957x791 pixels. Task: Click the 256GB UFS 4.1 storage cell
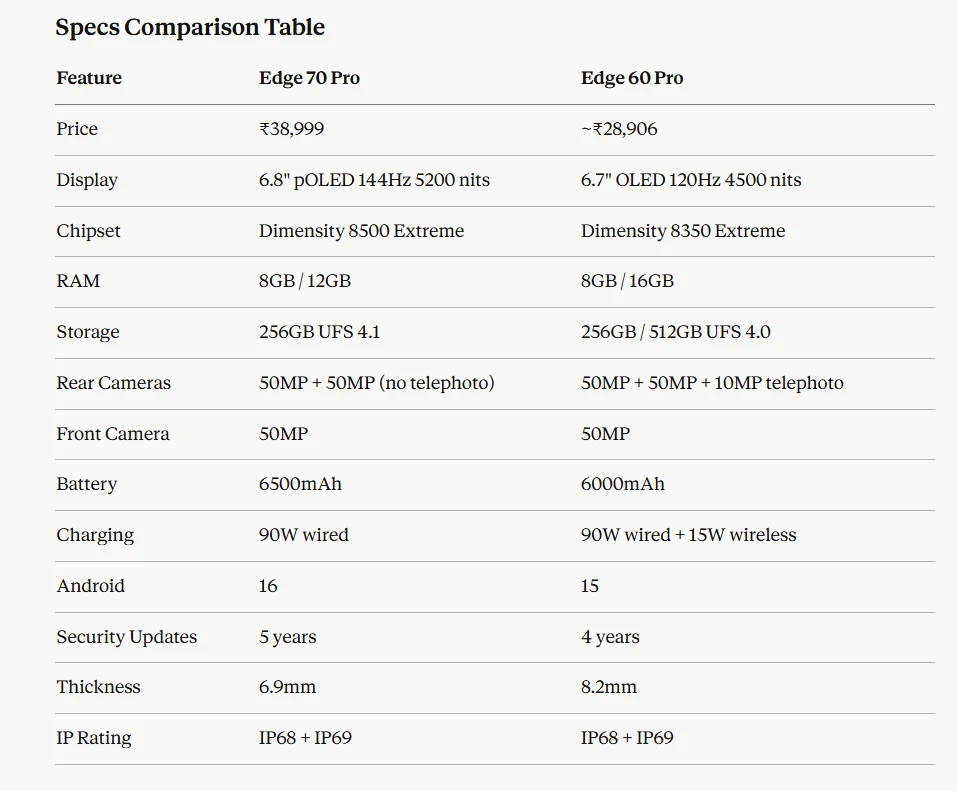tap(319, 332)
